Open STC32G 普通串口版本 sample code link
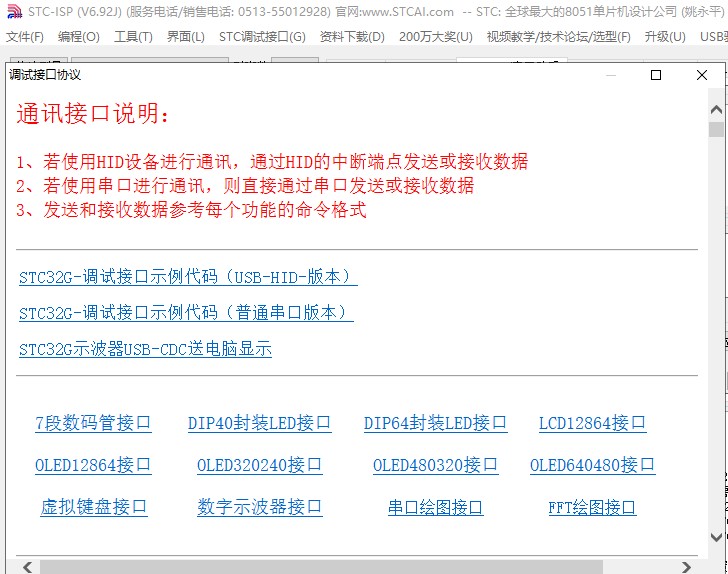Image resolution: width=728 pixels, height=574 pixels. tap(186, 313)
